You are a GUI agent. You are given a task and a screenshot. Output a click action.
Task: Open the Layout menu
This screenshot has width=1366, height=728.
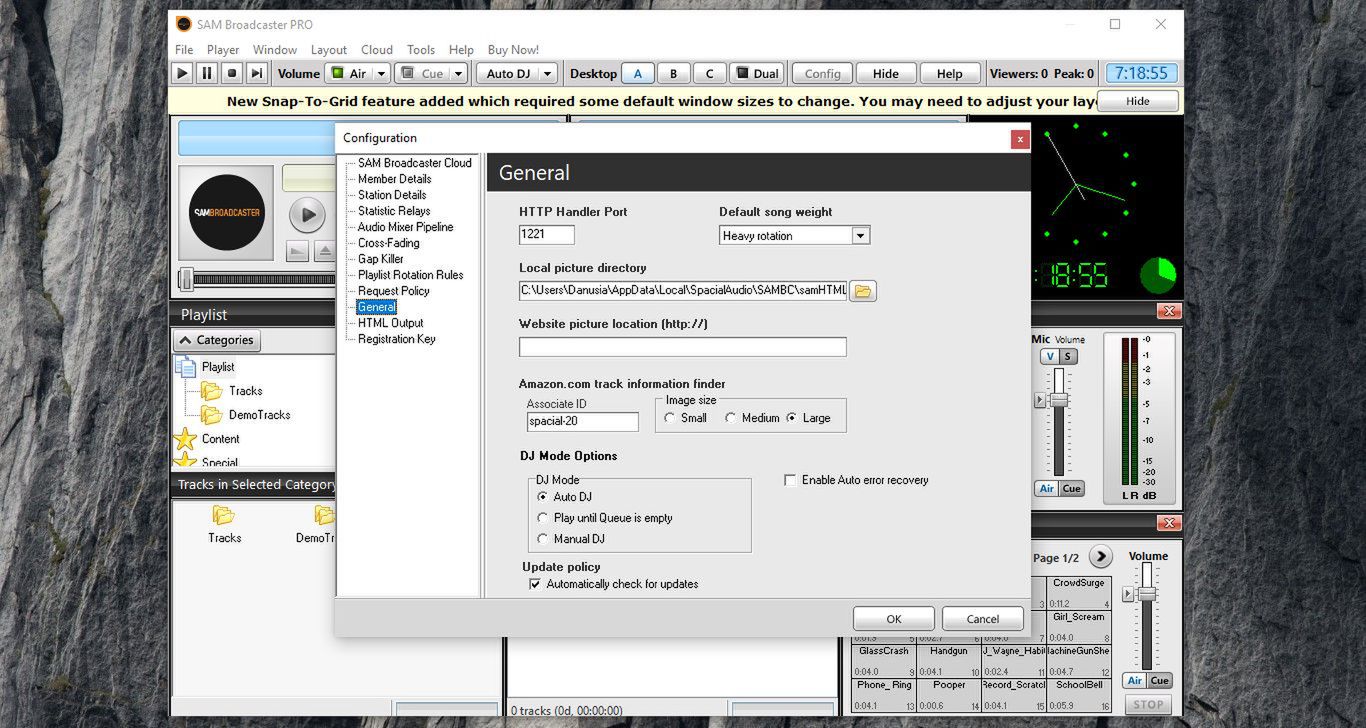(x=329, y=49)
